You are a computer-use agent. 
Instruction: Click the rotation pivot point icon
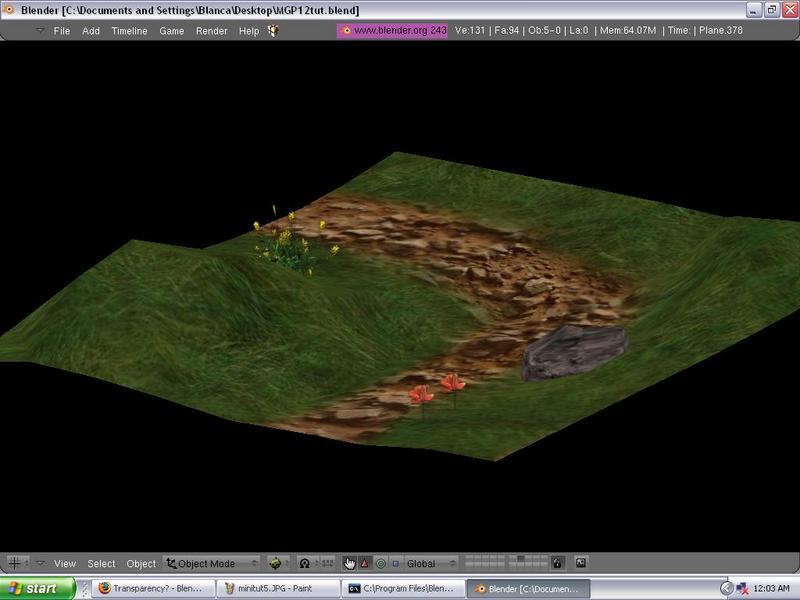pos(305,563)
